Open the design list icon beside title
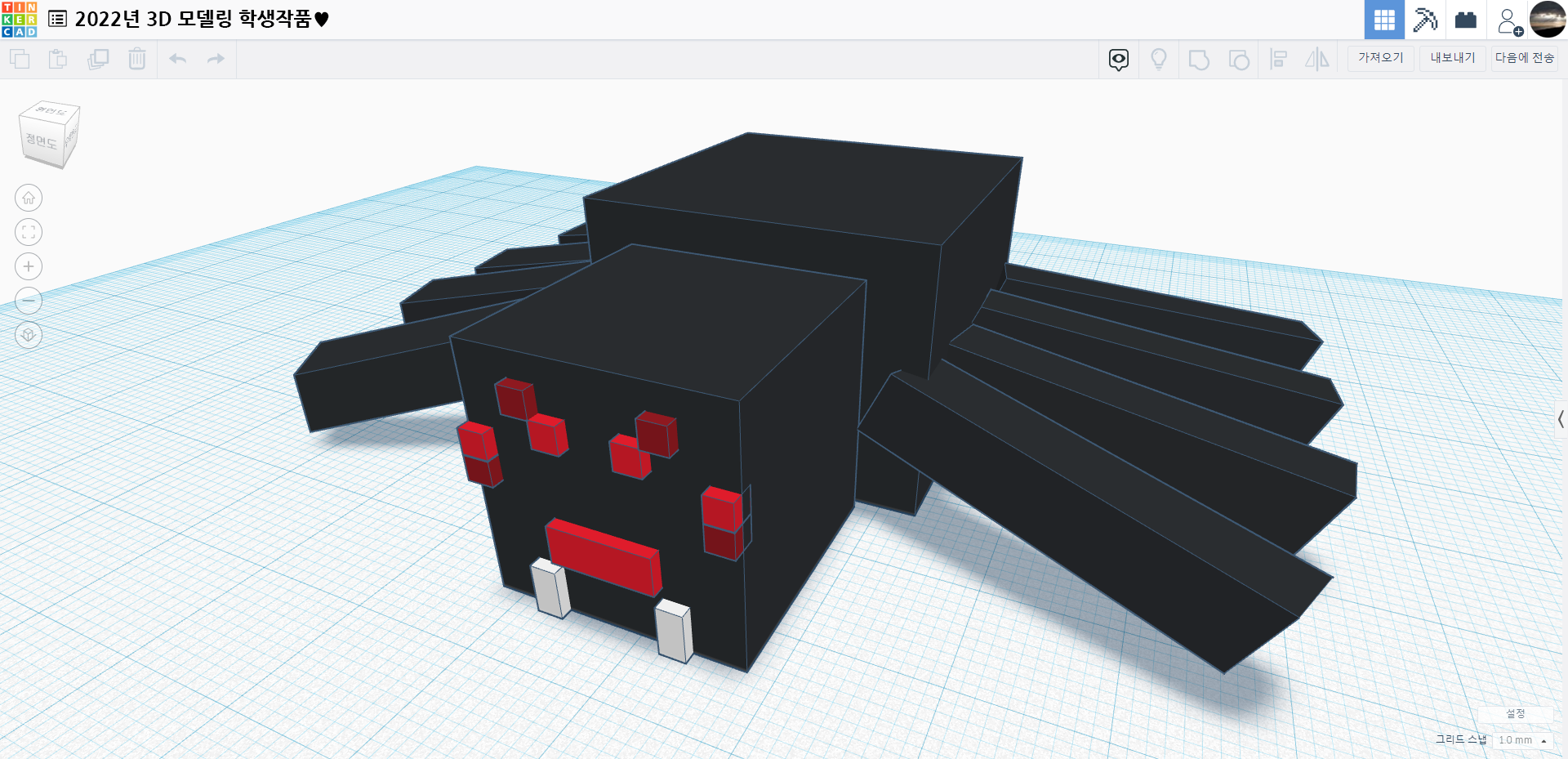Image resolution: width=1568 pixels, height=759 pixels. coord(57,19)
